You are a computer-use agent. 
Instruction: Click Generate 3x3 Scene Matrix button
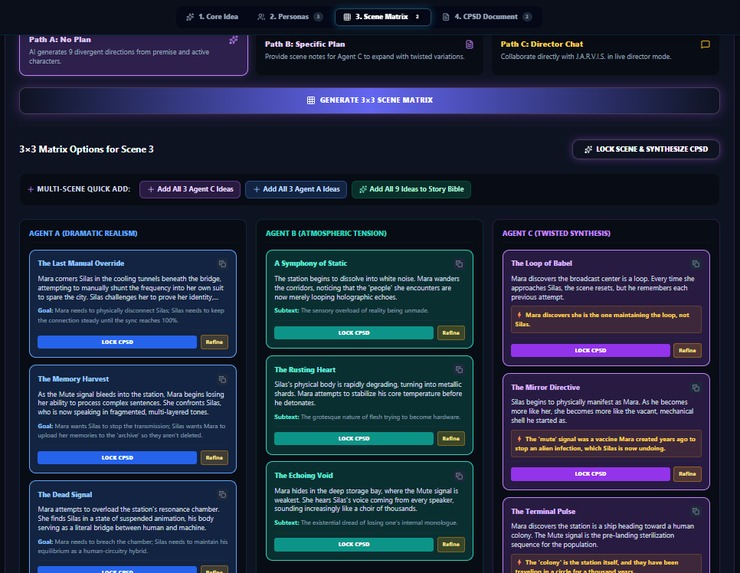369,100
